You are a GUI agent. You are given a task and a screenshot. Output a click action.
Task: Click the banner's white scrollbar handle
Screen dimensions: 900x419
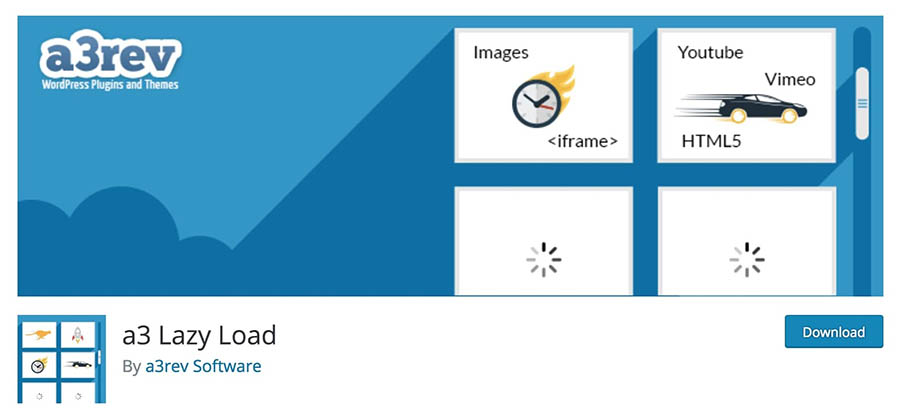pyautogui.click(x=862, y=103)
